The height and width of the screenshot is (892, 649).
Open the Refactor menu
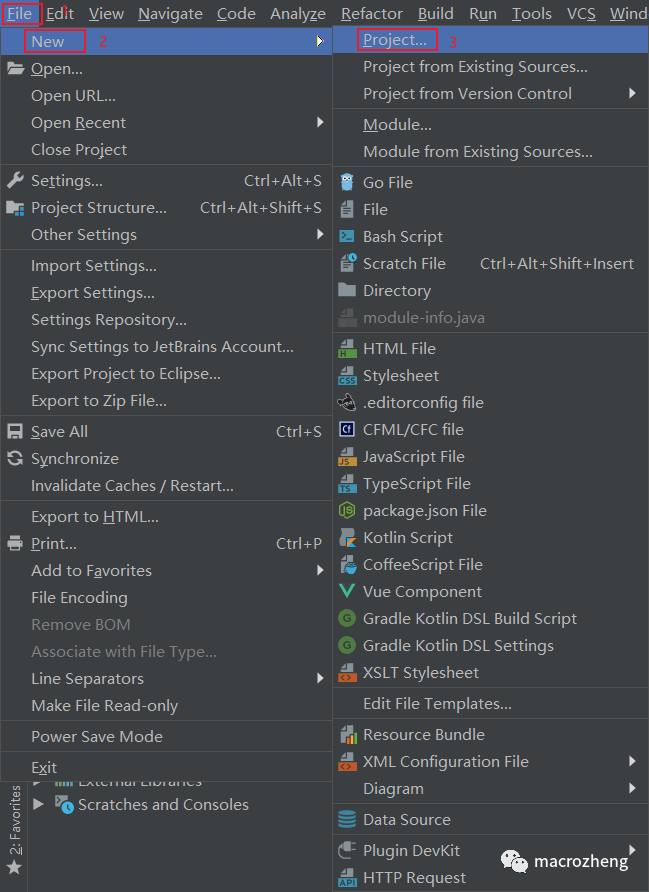click(373, 13)
